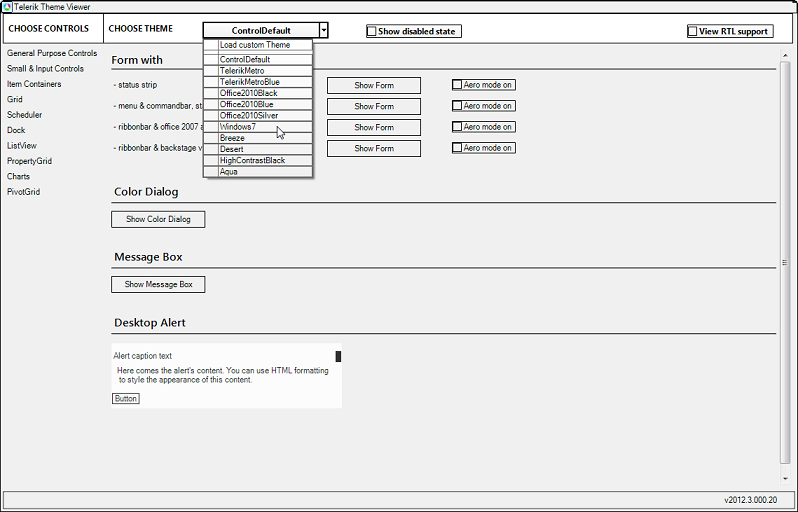Show Form for ribbonbar backstage row
798x512 pixels.
click(x=374, y=149)
